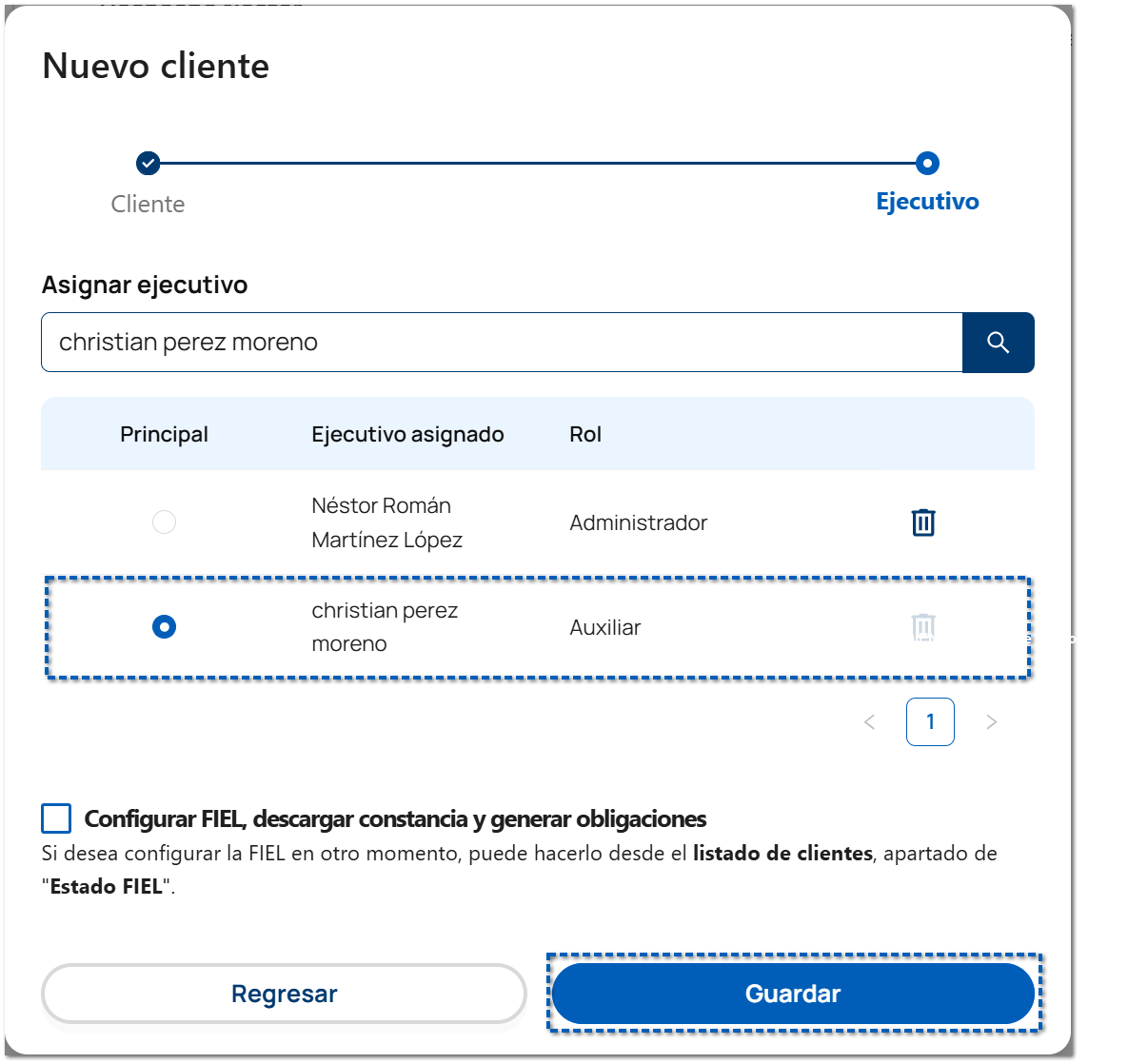Screen dimensions: 1128x1064
Task: Click the Ejecutivo asignado column header
Action: 407,434
